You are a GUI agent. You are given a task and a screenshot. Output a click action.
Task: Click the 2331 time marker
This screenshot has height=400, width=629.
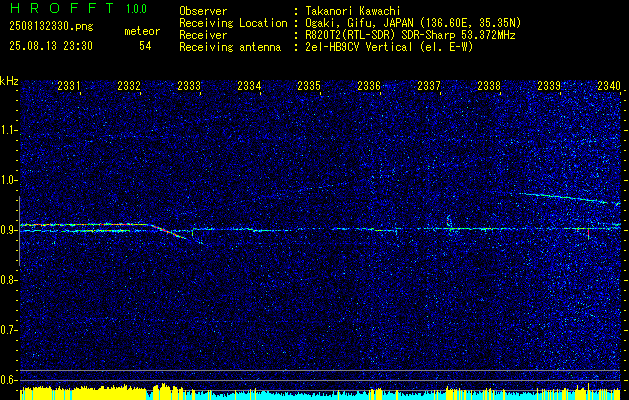tap(69, 86)
